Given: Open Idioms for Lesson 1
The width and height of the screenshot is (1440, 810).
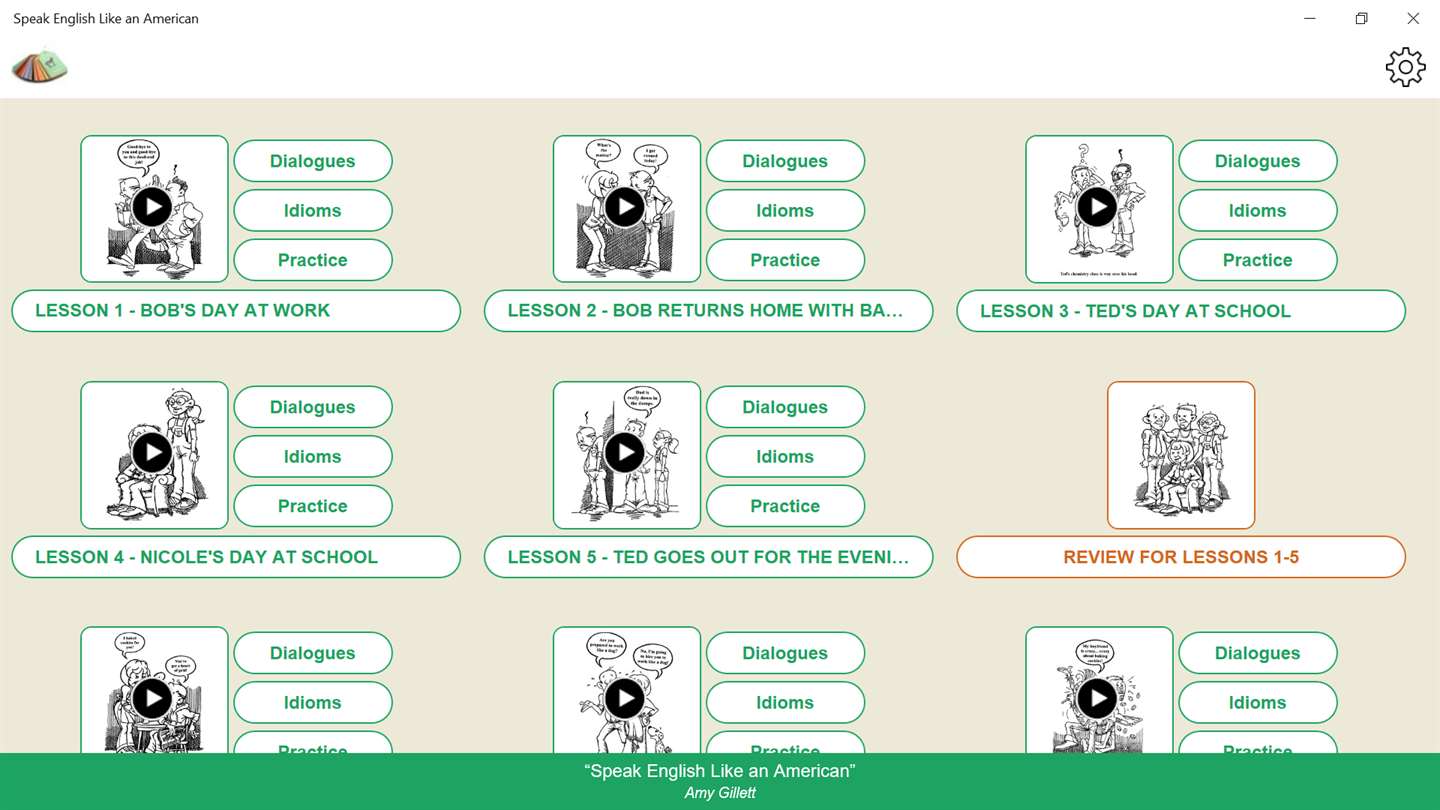Looking at the screenshot, I should 313,210.
